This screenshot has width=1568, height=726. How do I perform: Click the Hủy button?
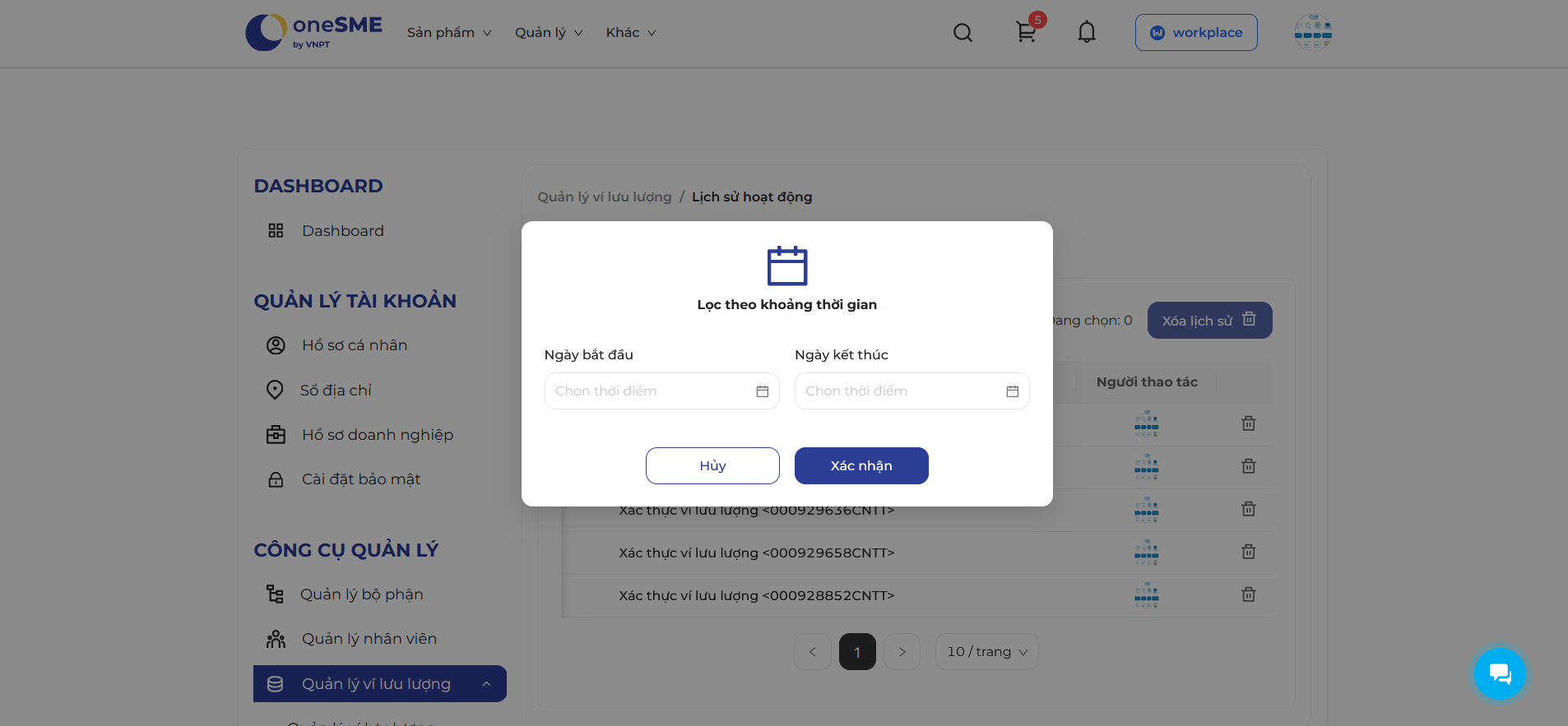[x=712, y=466]
